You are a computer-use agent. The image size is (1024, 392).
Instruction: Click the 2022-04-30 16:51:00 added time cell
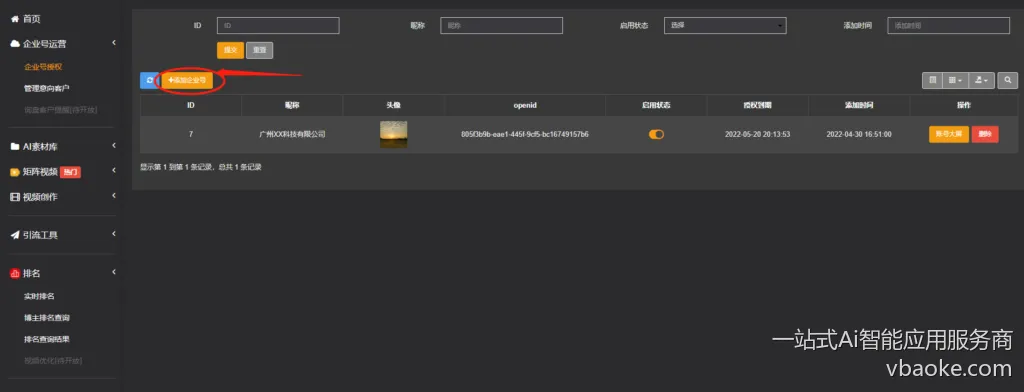pos(859,135)
